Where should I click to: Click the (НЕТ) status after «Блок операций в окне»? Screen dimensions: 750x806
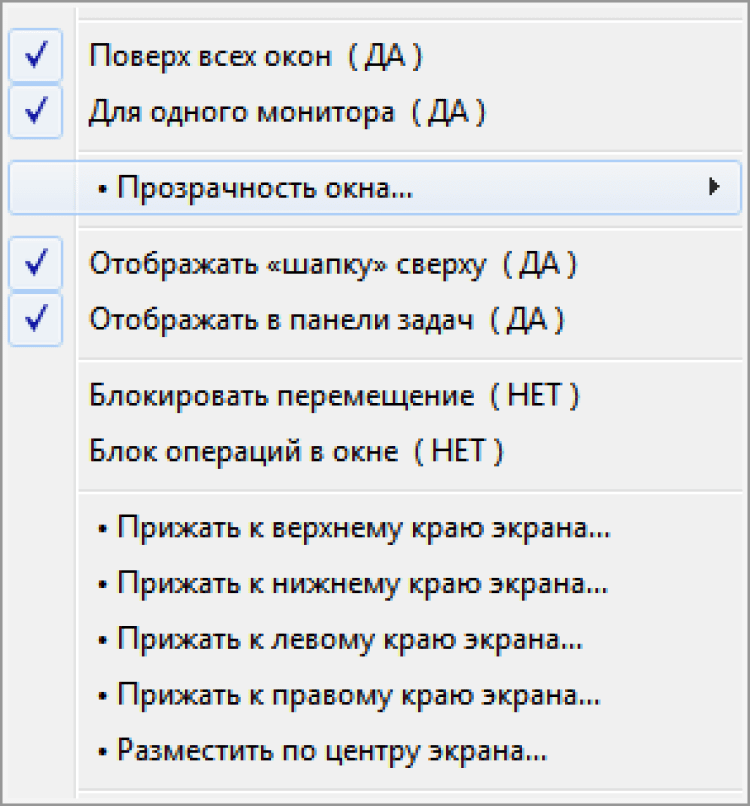[458, 451]
